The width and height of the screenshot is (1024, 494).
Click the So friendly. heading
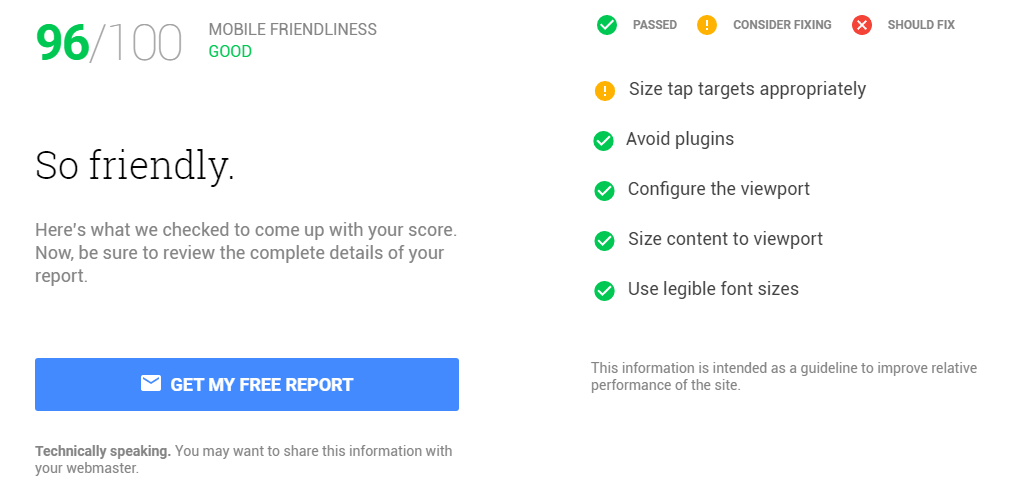pos(135,165)
